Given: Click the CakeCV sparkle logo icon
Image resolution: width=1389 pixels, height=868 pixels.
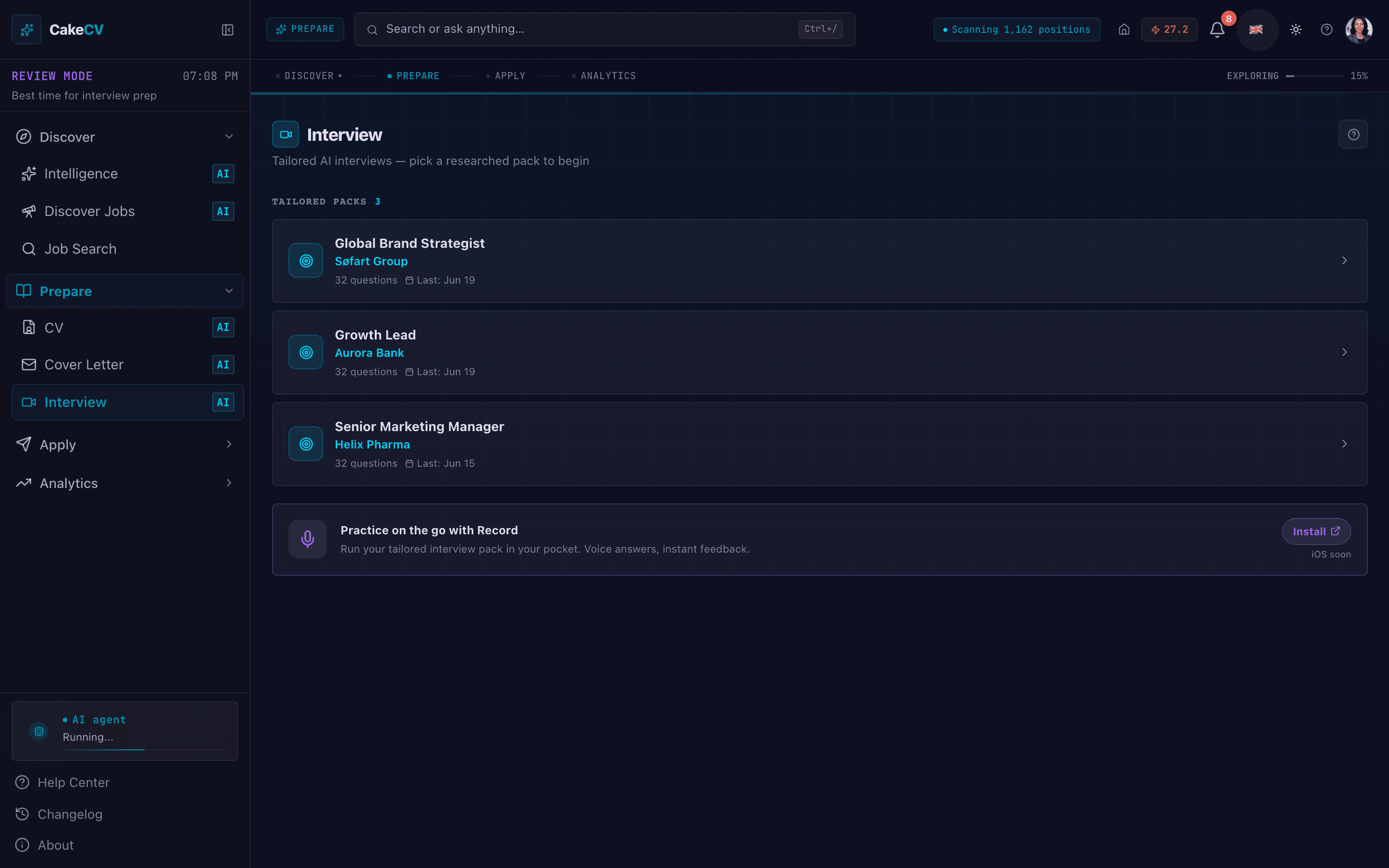Looking at the screenshot, I should pyautogui.click(x=27, y=29).
